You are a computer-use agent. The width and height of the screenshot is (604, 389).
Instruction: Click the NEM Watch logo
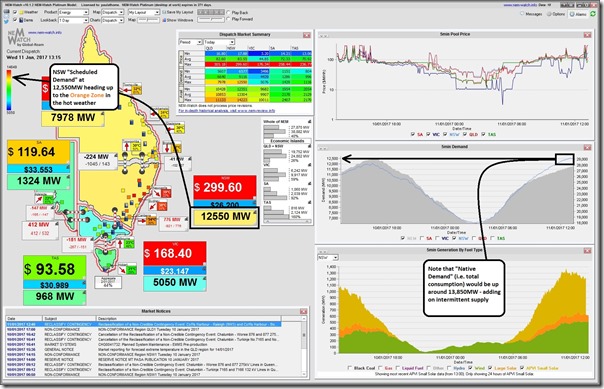[x=25, y=38]
